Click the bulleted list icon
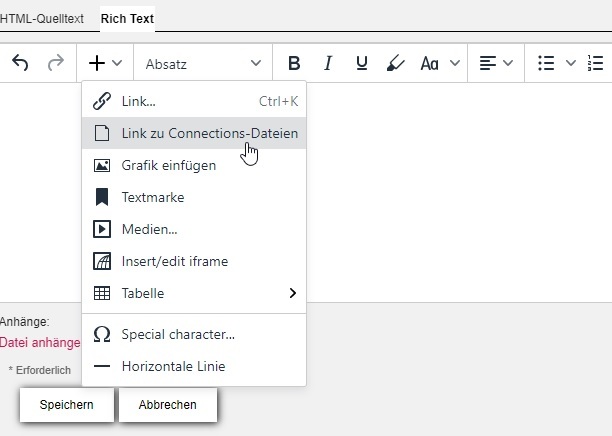The width and height of the screenshot is (612, 436). 546,63
